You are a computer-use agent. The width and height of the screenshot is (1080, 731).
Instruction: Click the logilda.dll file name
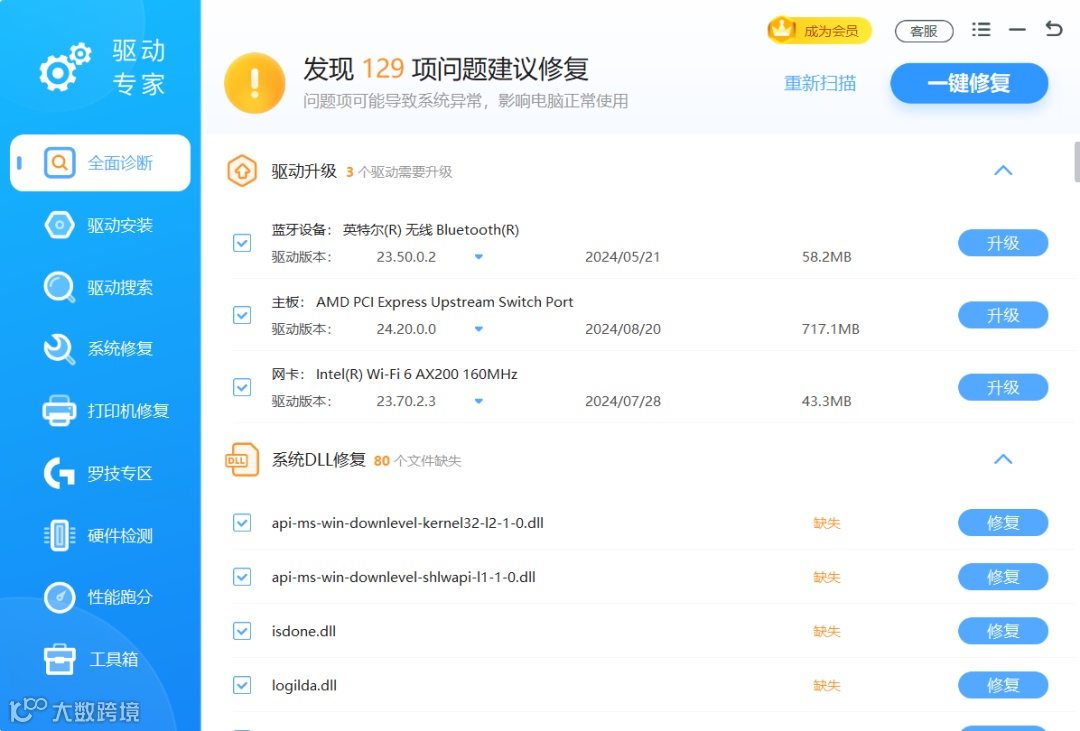tap(304, 686)
